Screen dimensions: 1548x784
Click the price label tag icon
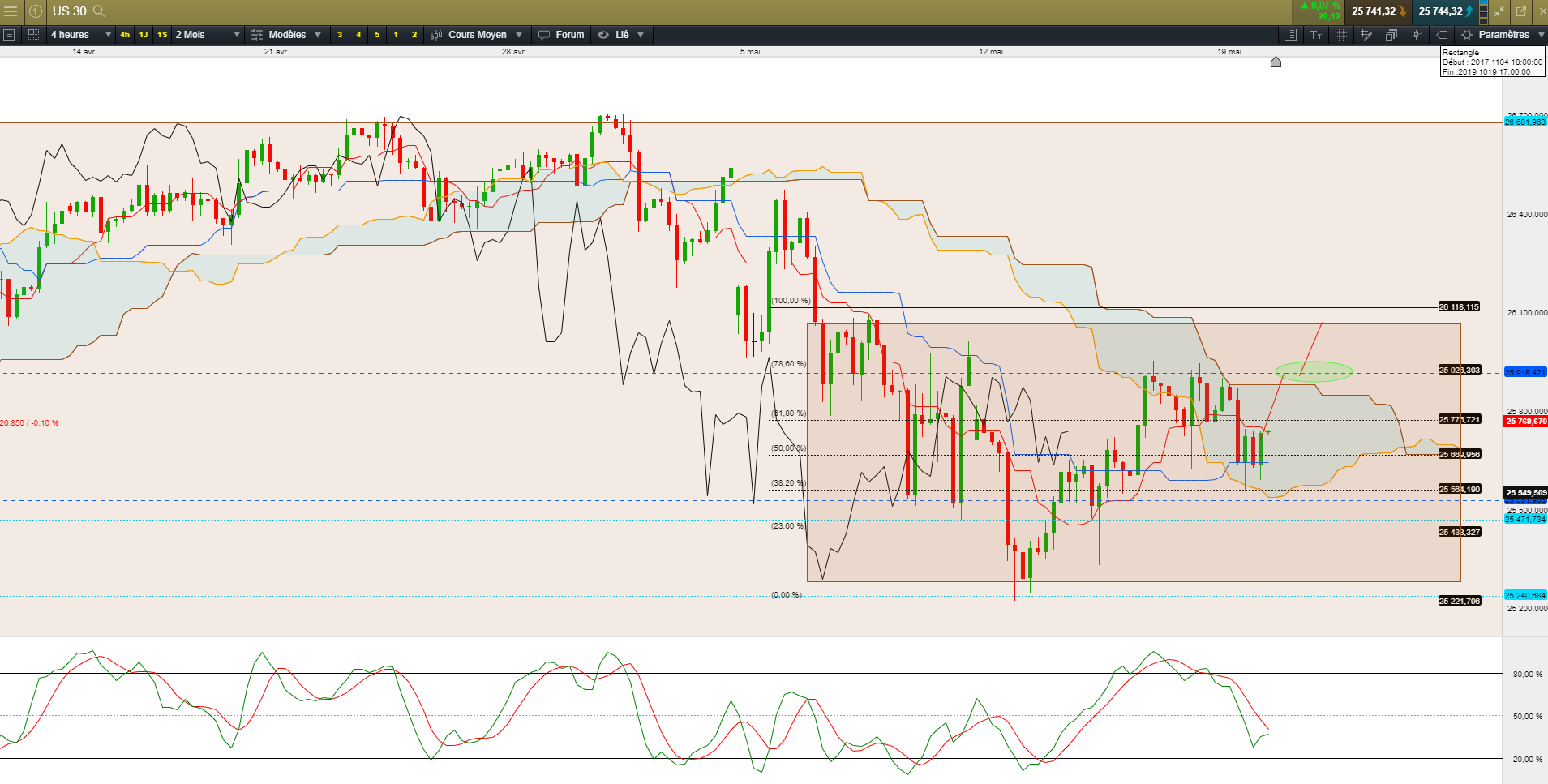click(1442, 35)
